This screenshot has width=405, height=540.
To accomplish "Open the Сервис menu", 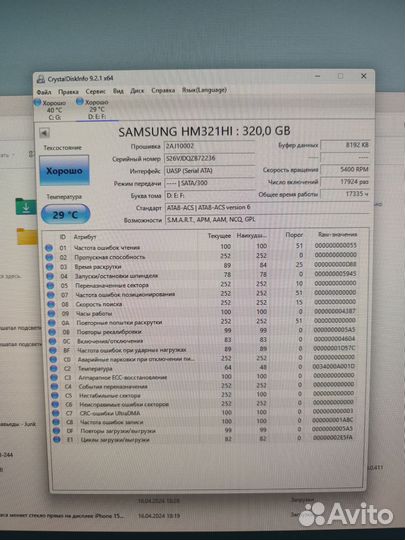I will click(x=95, y=92).
